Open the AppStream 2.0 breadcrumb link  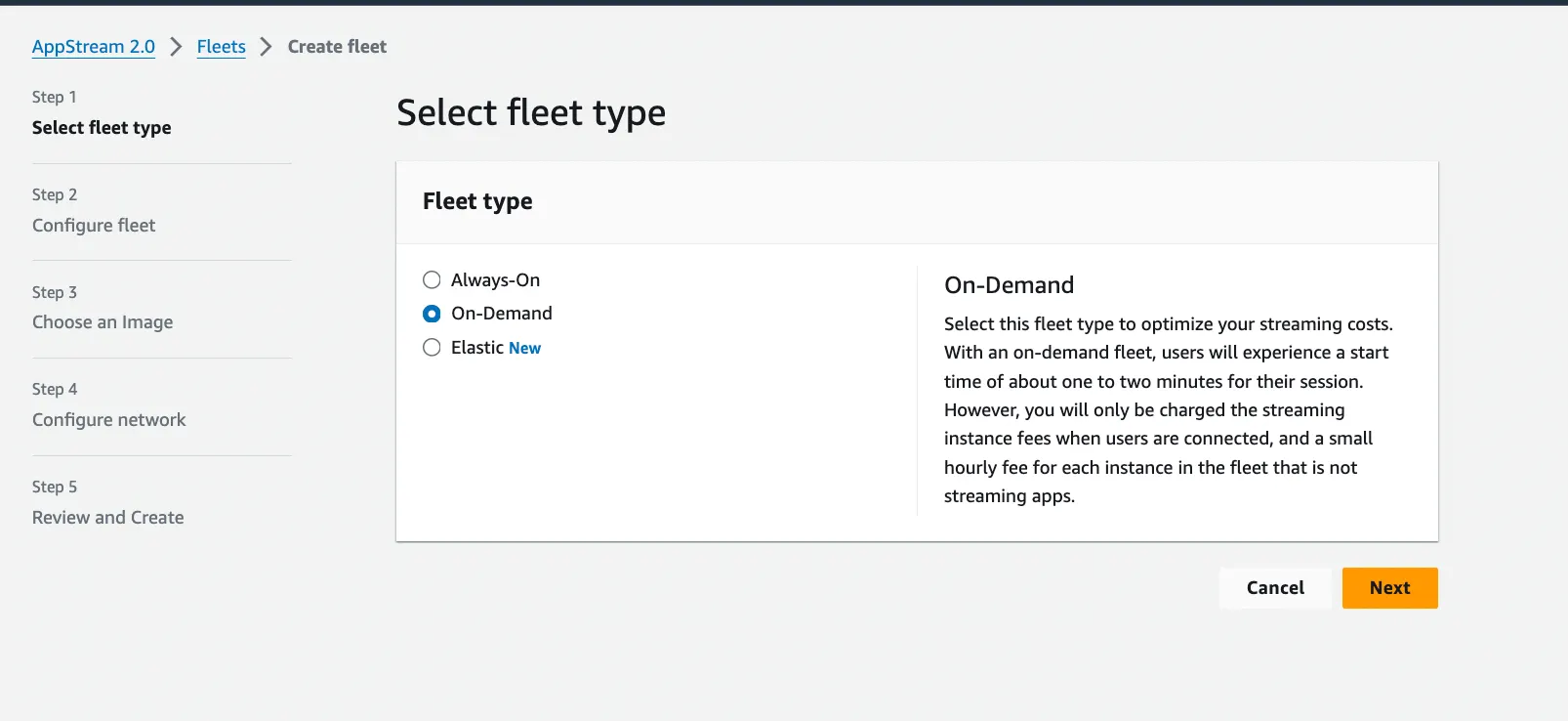[94, 47]
